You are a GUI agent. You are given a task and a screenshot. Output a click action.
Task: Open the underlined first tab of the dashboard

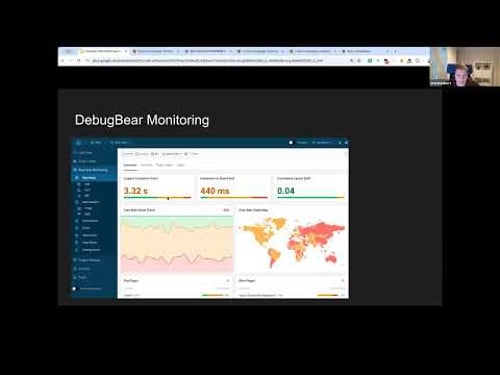[130, 165]
